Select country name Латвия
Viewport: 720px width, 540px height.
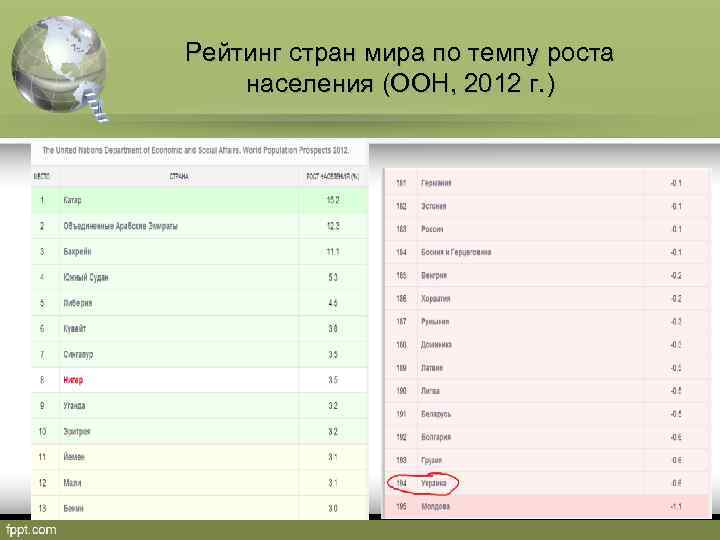coord(432,368)
